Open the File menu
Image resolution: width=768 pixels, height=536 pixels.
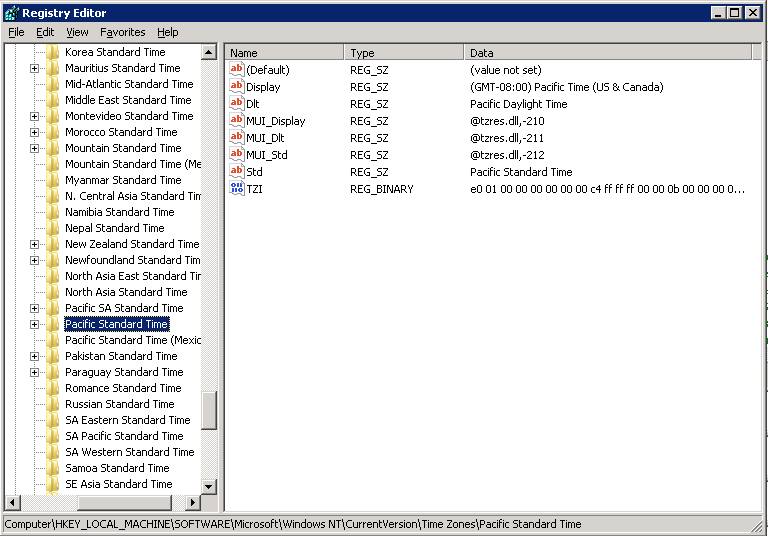click(16, 32)
